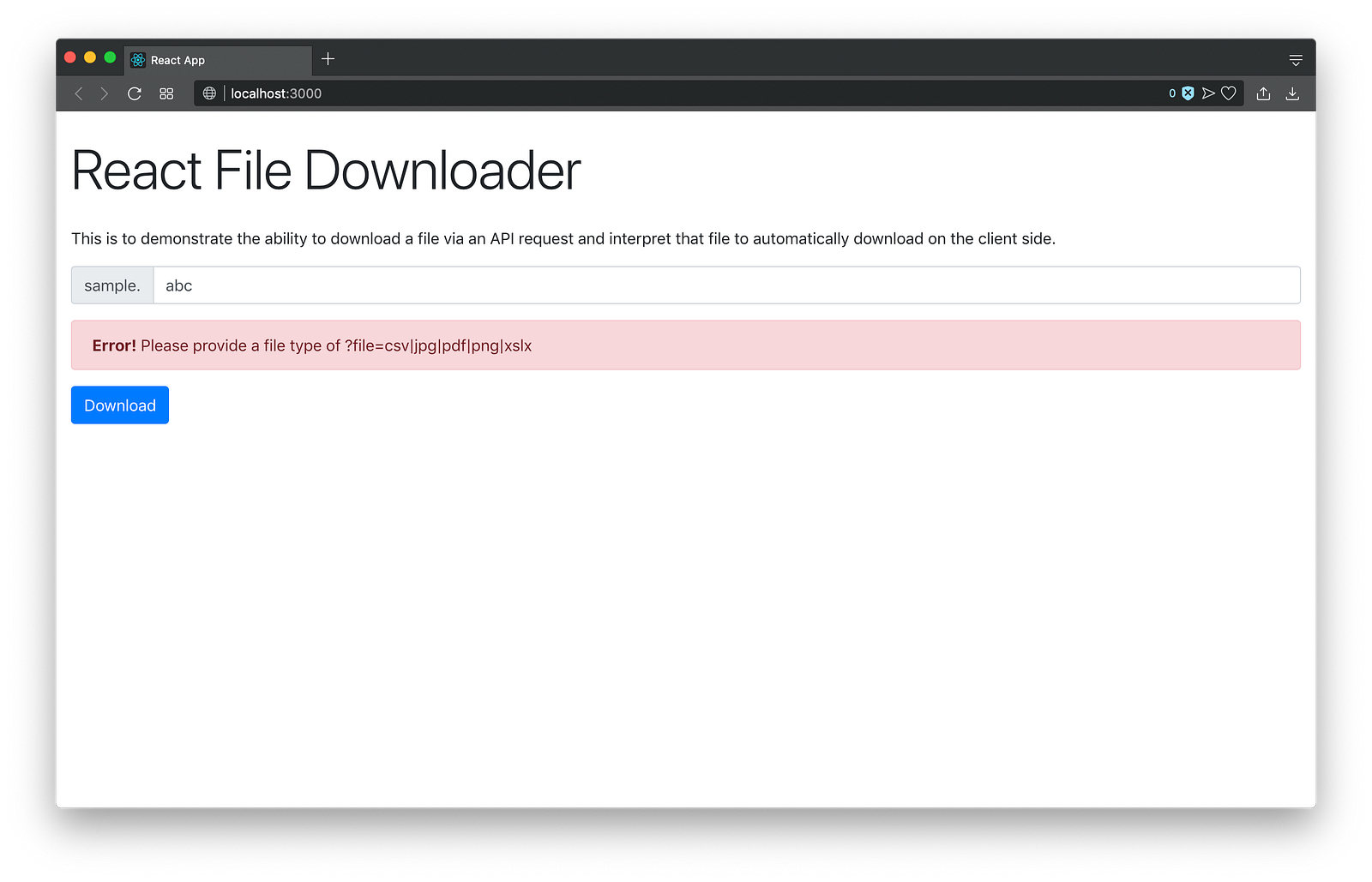1372x882 pixels.
Task: Minimize the window with yellow button
Action: point(90,57)
